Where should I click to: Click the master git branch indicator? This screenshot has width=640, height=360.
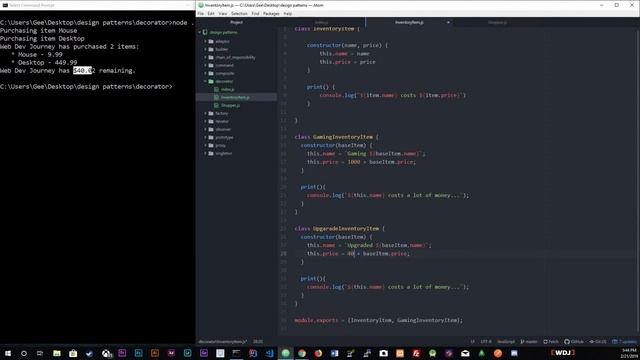[529, 342]
